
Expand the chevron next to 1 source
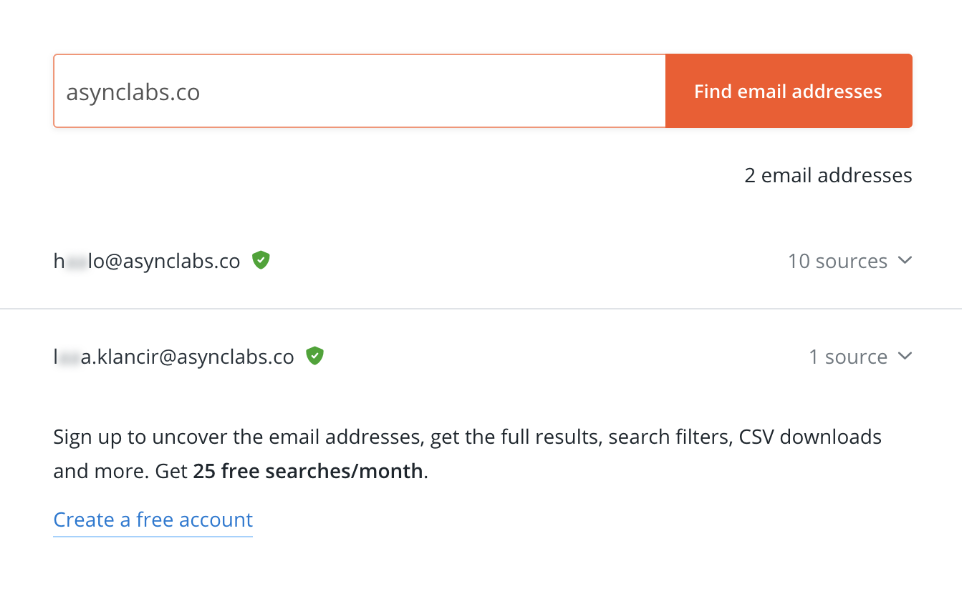905,356
